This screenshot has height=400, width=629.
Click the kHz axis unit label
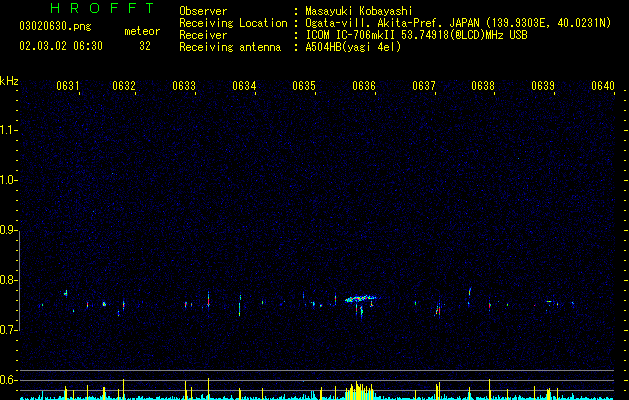[x=9, y=81]
